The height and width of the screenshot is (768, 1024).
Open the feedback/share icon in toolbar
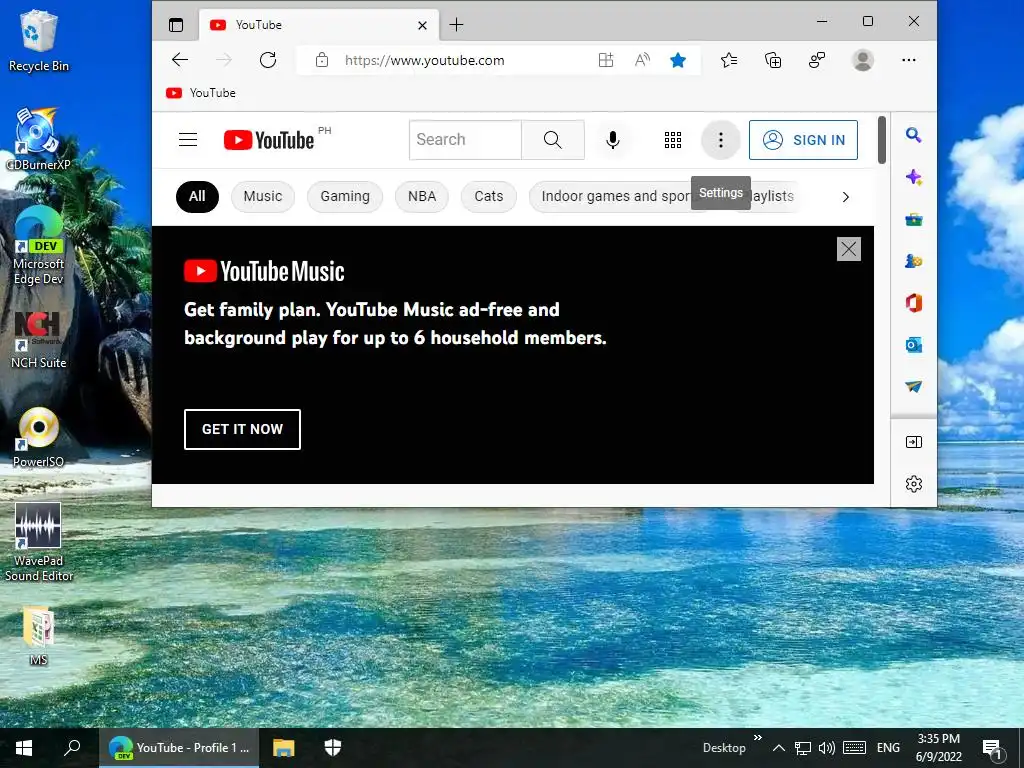coord(817,60)
